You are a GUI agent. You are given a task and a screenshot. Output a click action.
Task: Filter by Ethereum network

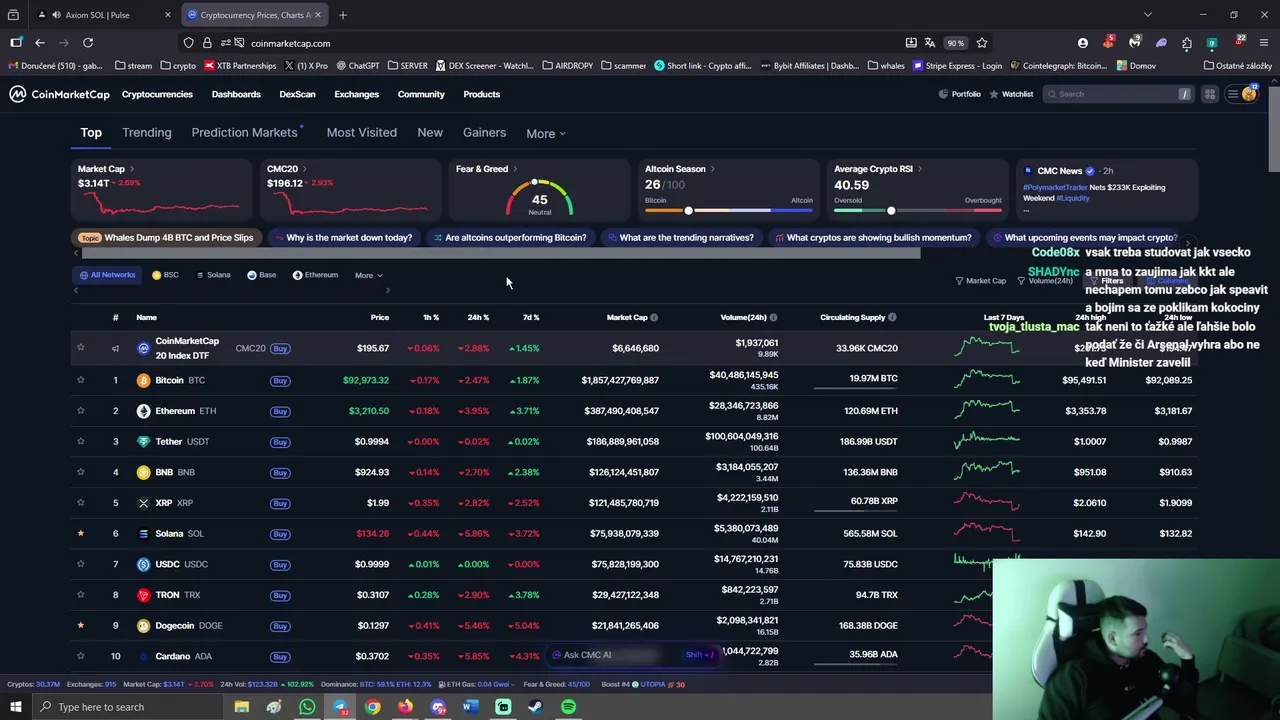[x=315, y=275]
